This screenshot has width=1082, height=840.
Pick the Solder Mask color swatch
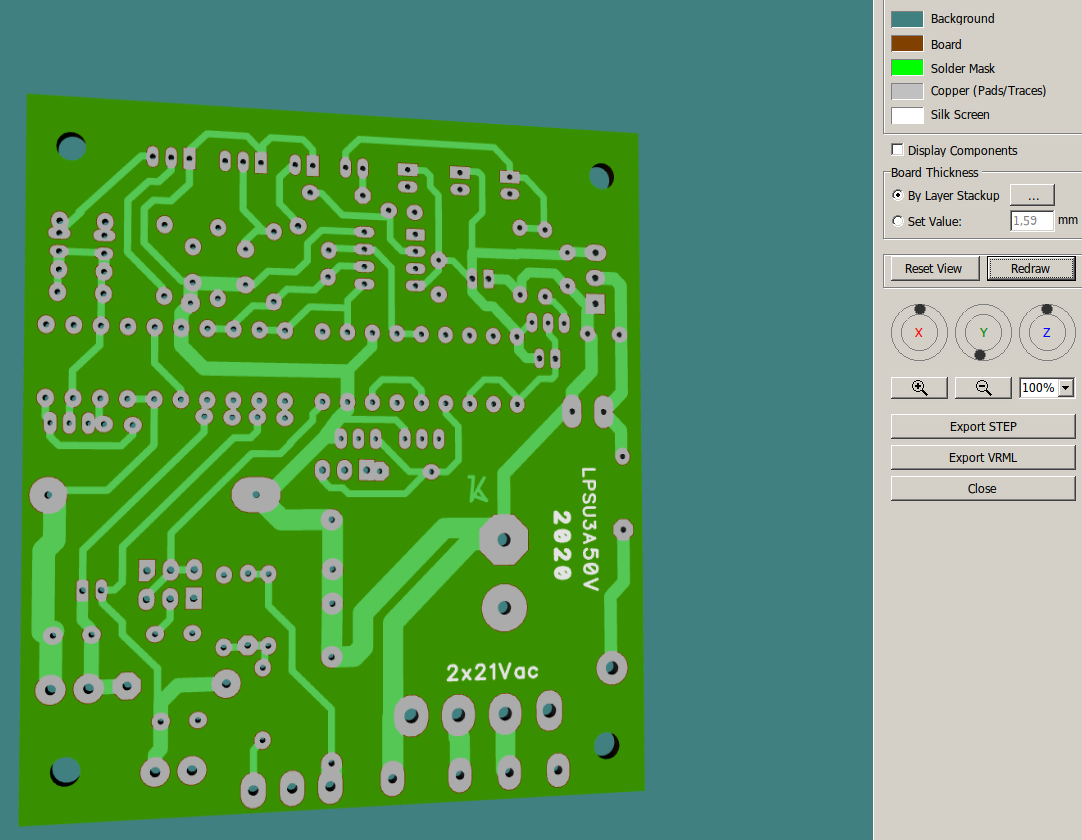907,68
